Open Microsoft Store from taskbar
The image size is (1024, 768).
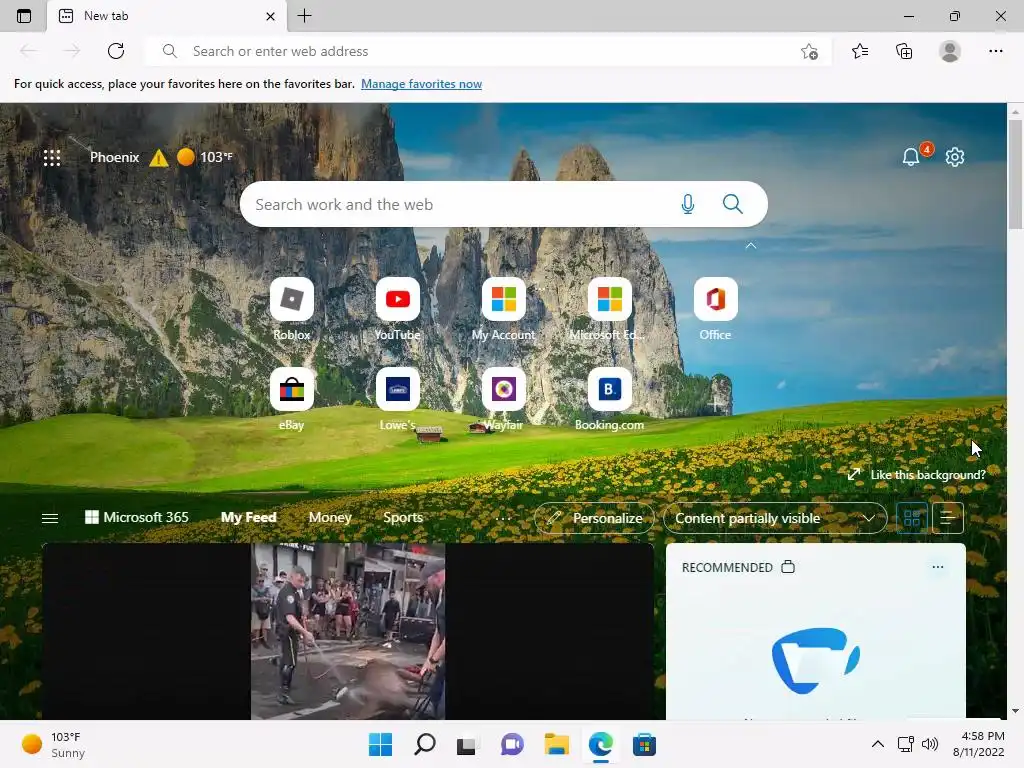[x=644, y=744]
